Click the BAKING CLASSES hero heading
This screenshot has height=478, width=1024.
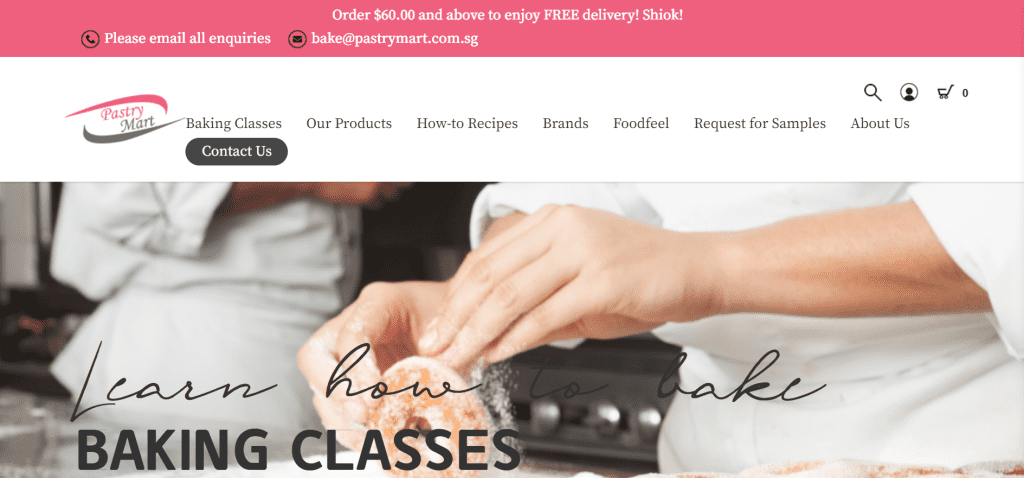pyautogui.click(x=298, y=449)
